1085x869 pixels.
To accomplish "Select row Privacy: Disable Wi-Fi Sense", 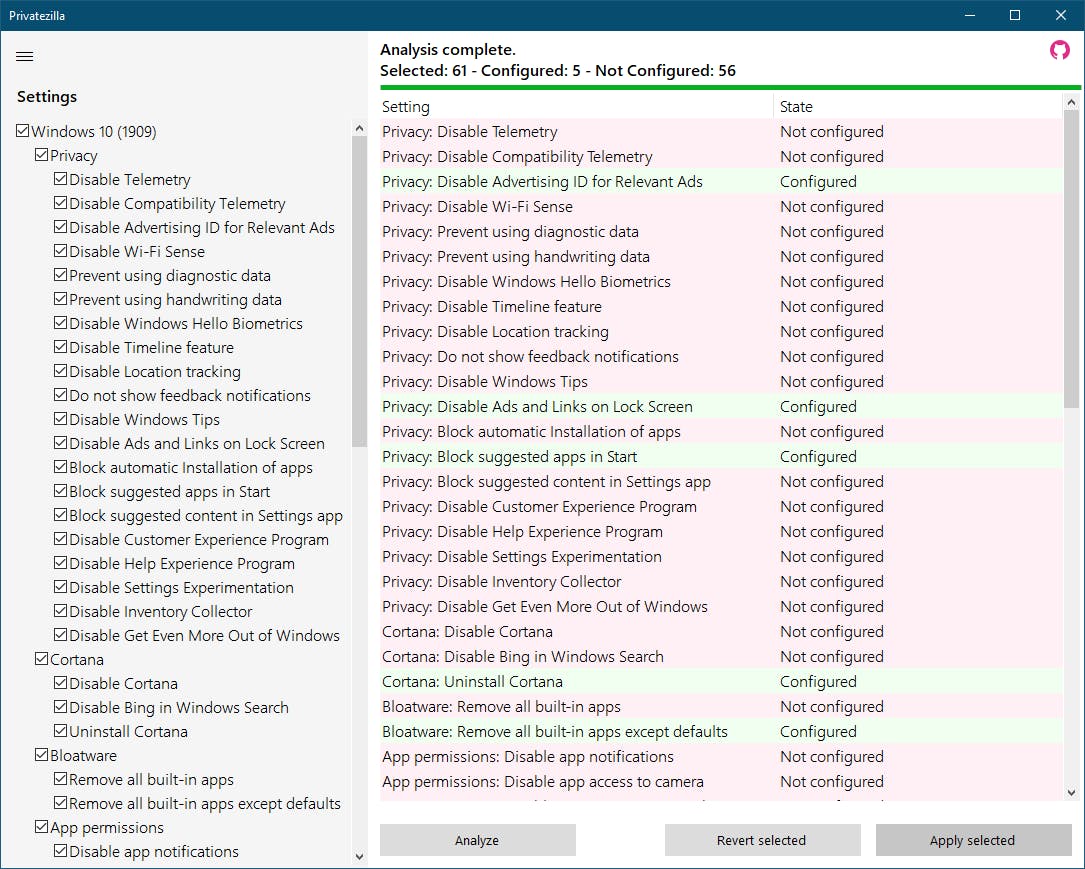I will pyautogui.click(x=721, y=206).
